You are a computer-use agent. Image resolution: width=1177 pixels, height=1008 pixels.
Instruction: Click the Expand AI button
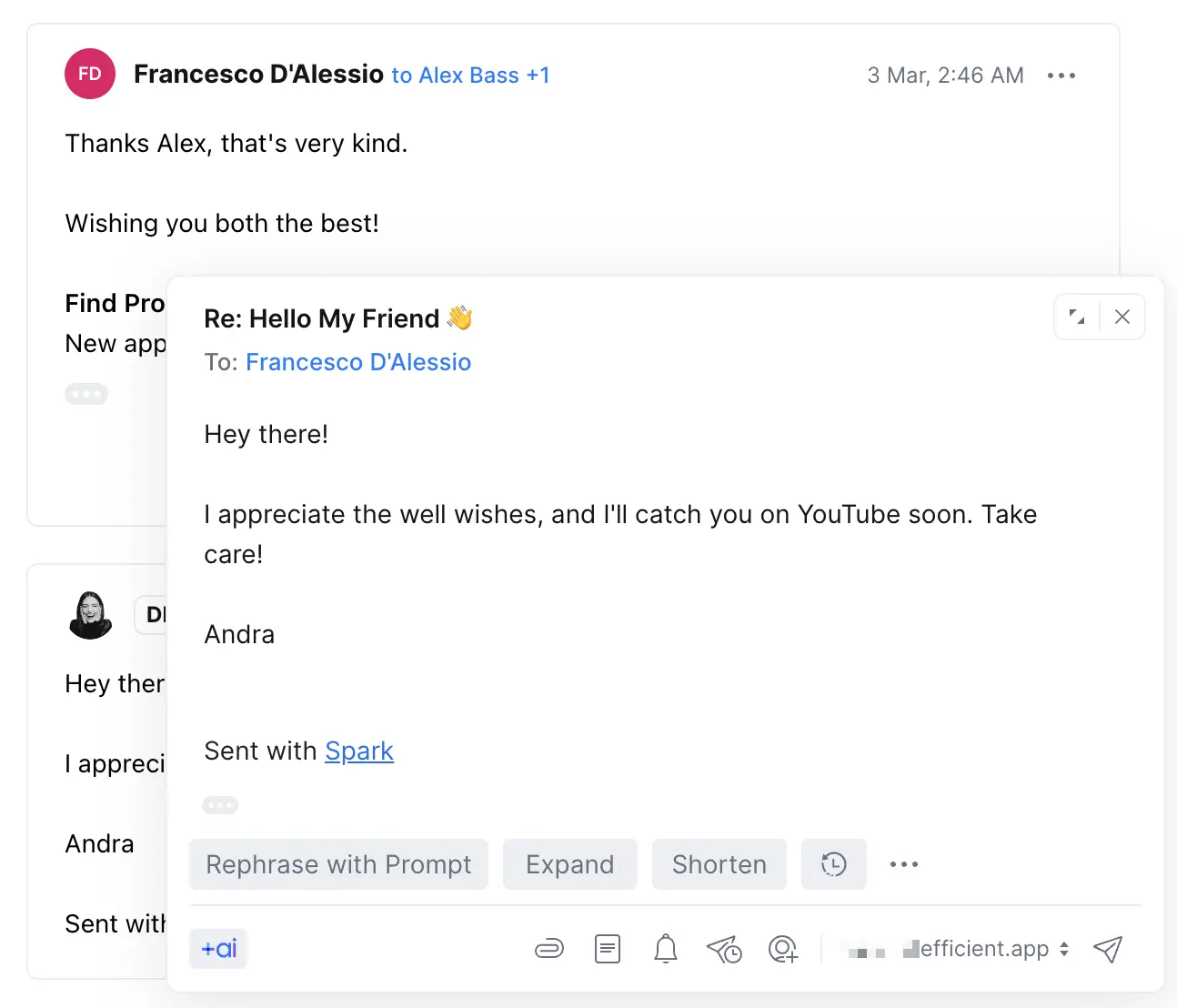click(x=569, y=864)
